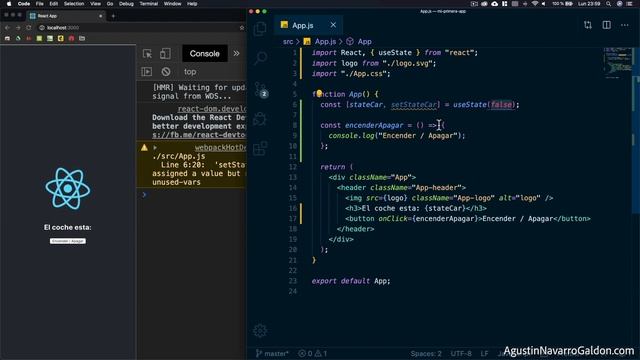Follow the fb.me/react-devtools link
The width and height of the screenshot is (640, 360).
click(x=199, y=135)
